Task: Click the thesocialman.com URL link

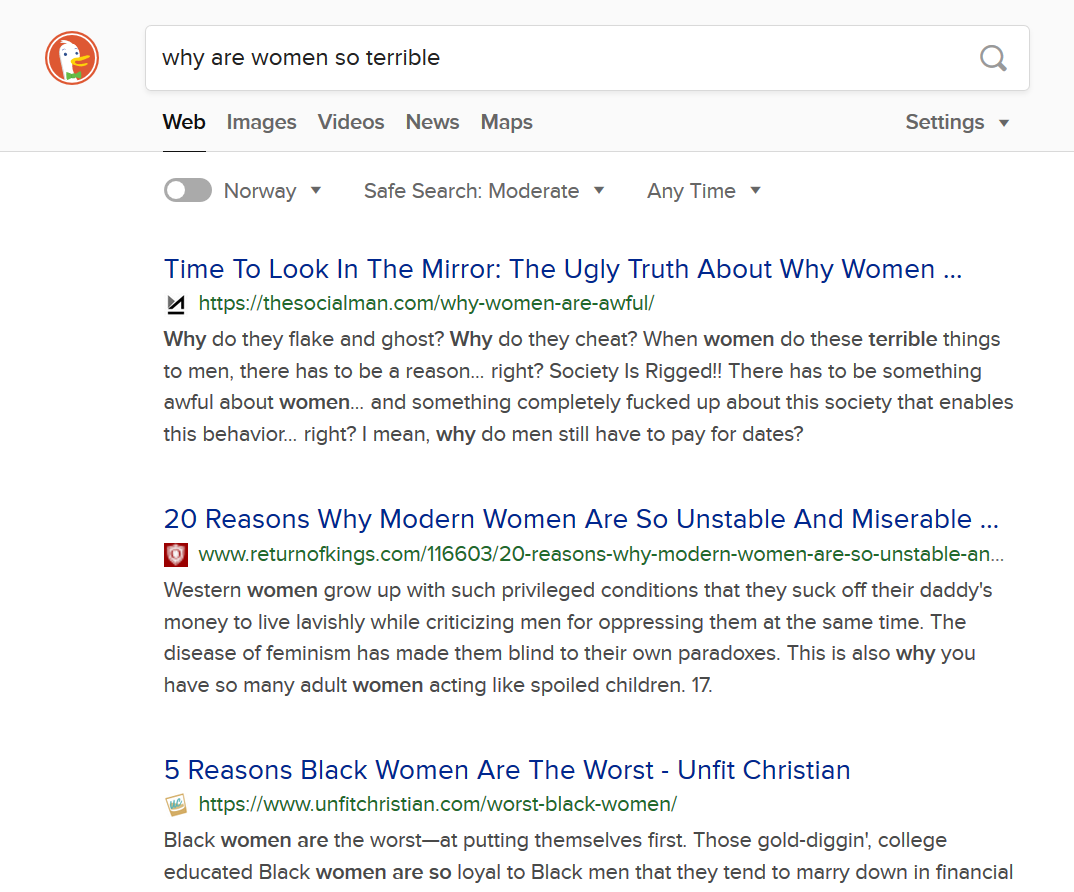Action: 426,303
